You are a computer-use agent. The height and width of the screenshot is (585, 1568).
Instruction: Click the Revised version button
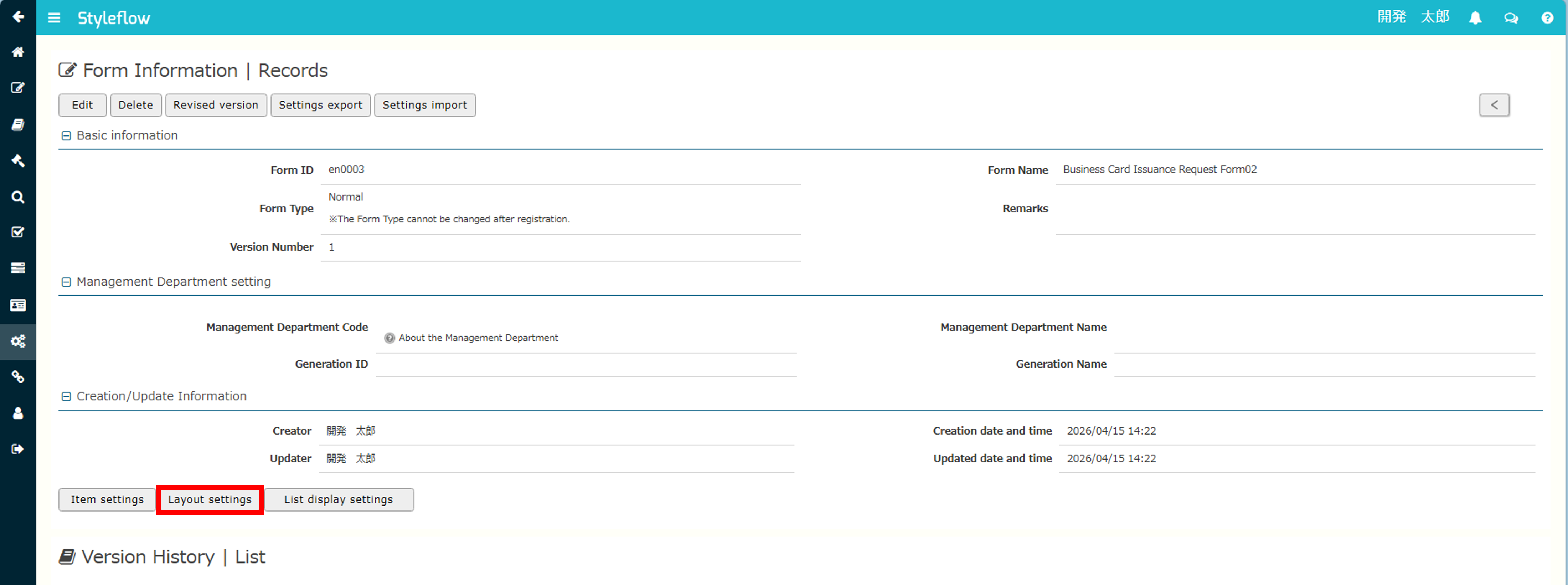point(216,105)
